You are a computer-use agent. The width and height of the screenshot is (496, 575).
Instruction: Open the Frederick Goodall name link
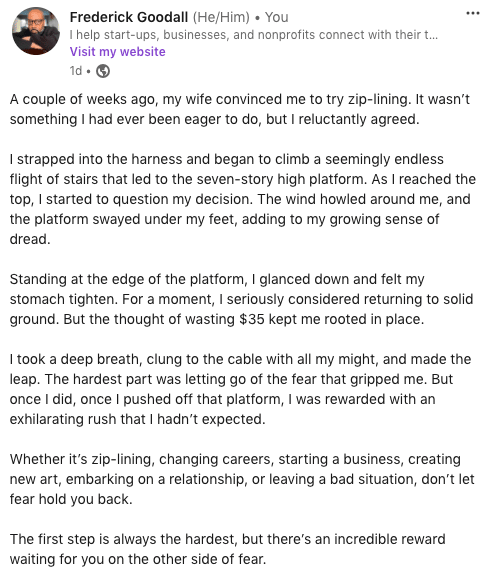[129, 17]
